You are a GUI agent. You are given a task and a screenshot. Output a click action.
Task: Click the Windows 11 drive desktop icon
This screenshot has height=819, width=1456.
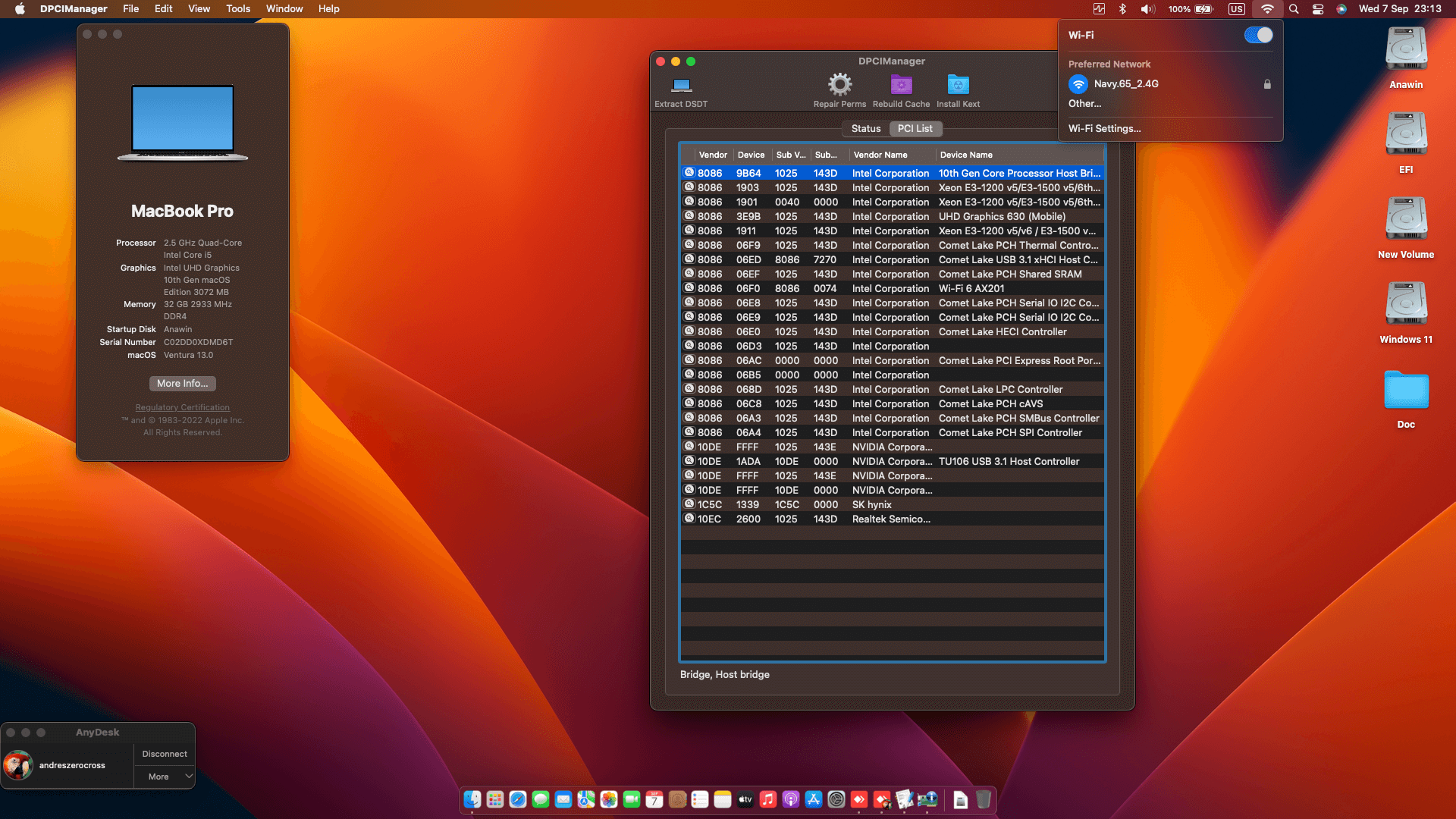pos(1406,305)
